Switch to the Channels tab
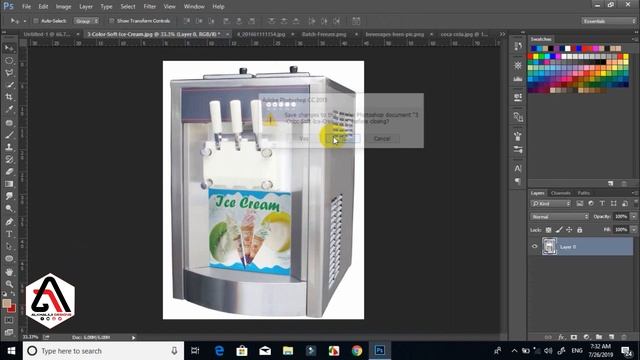This screenshot has height=360, width=640. [x=560, y=193]
